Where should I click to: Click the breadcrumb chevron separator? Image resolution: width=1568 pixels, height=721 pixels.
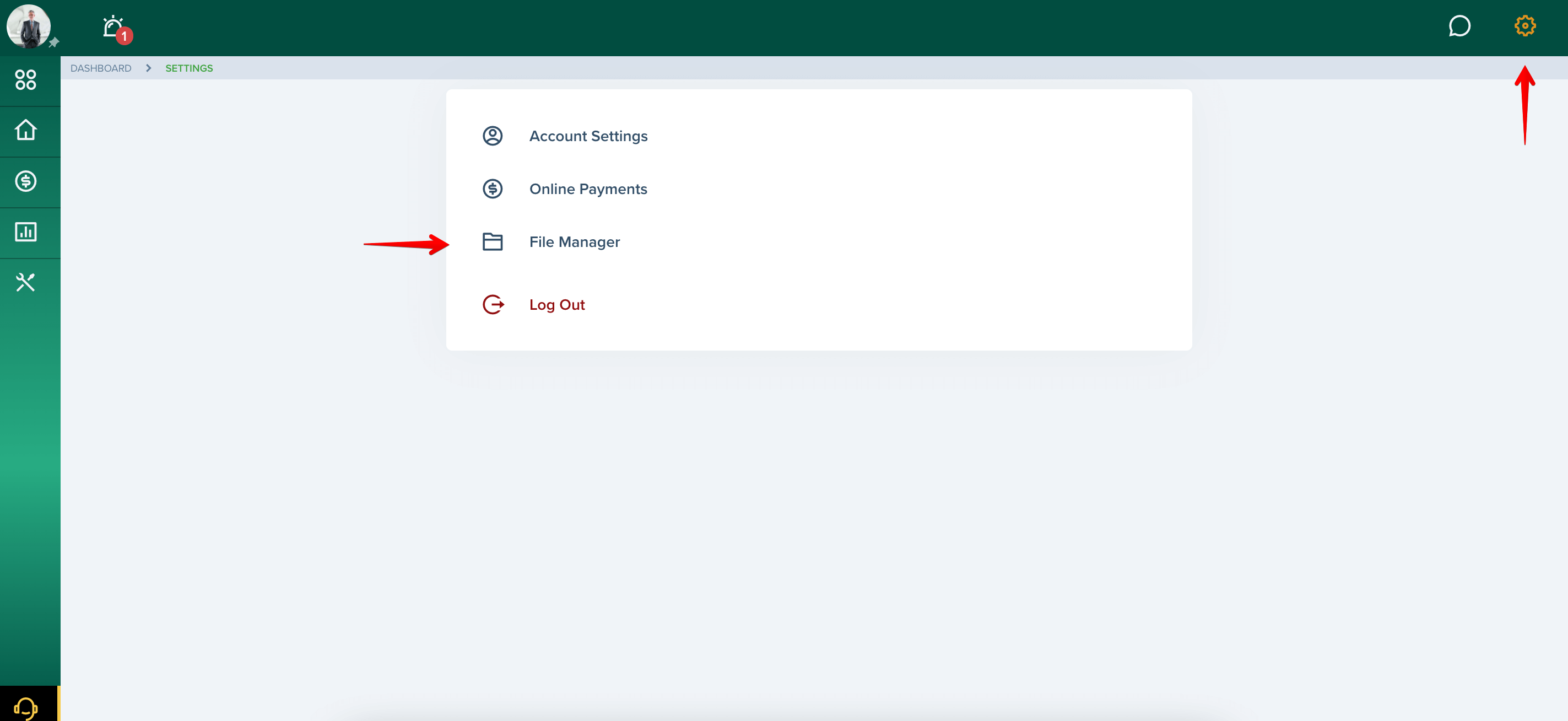(148, 68)
